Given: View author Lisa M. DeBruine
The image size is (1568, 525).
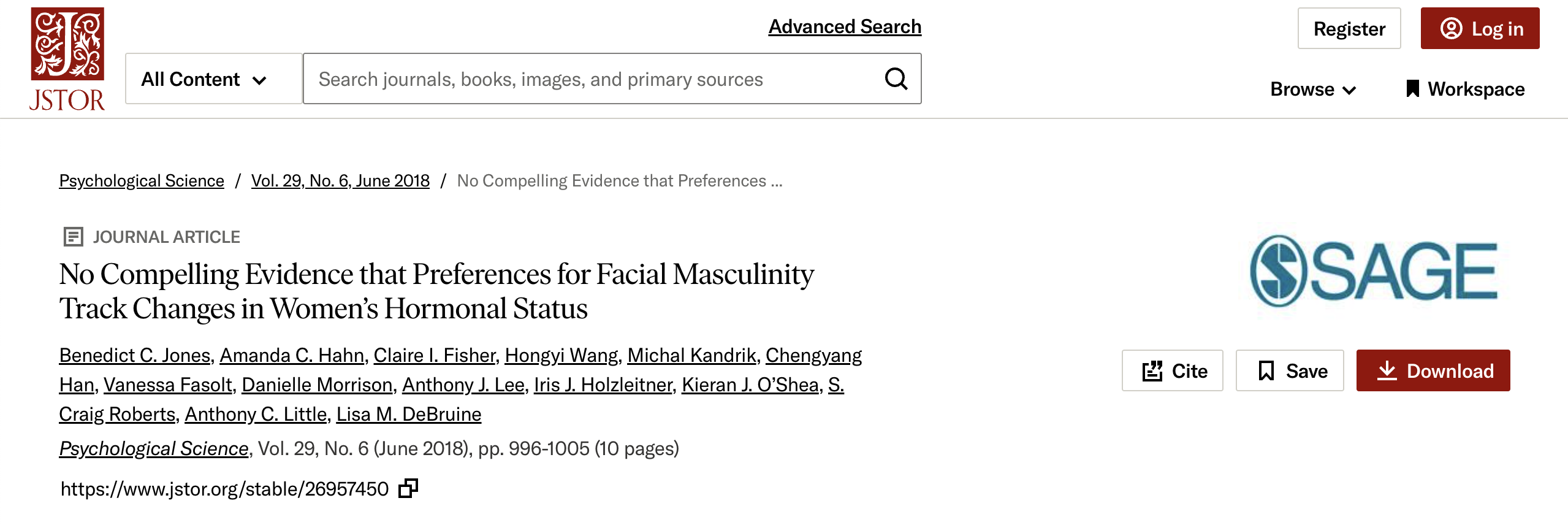Looking at the screenshot, I should (409, 414).
